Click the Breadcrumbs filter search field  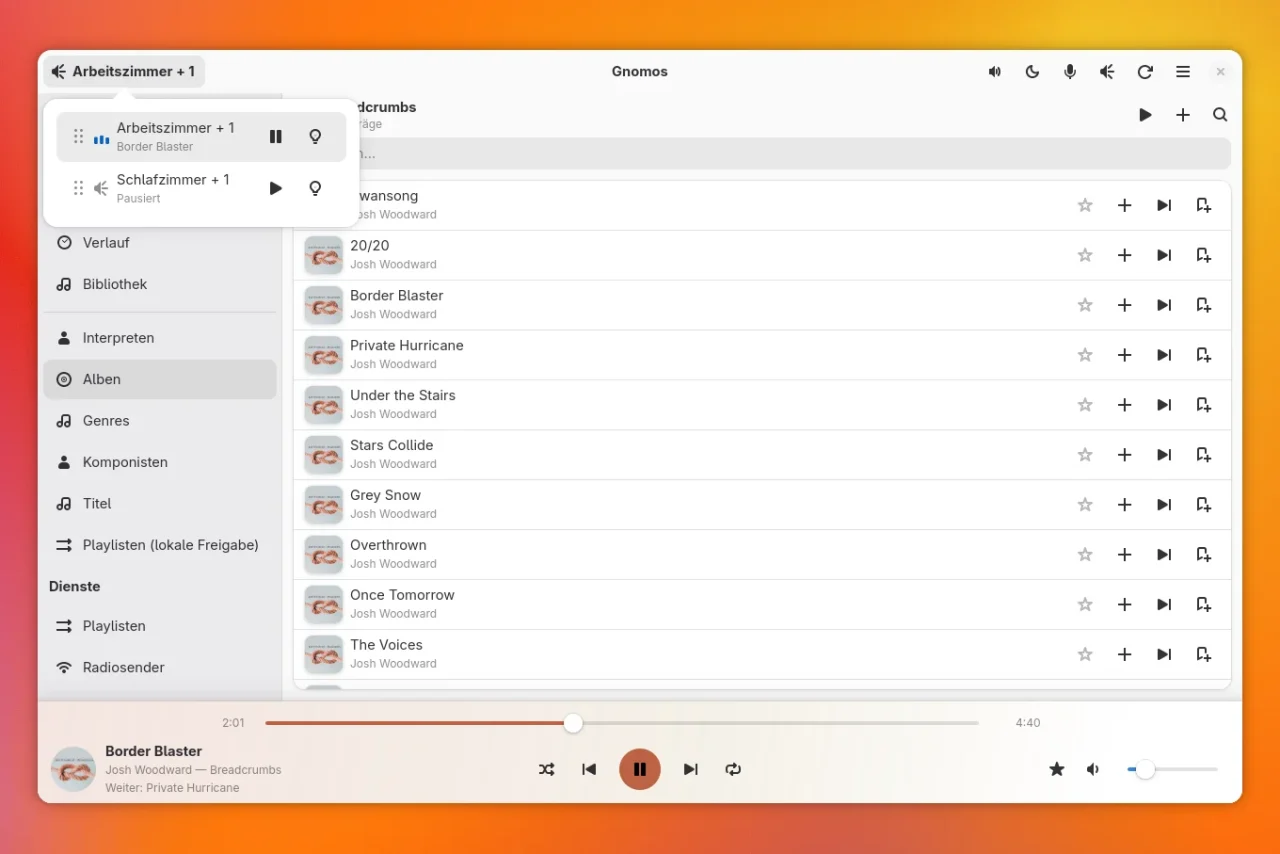click(x=763, y=154)
